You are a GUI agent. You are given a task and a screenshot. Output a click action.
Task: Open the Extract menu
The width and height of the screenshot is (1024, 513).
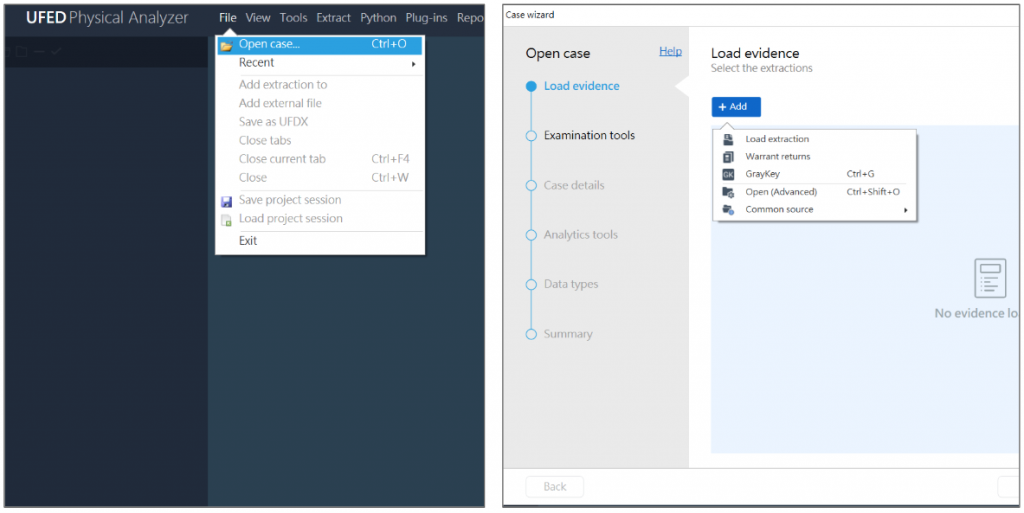pyautogui.click(x=333, y=18)
